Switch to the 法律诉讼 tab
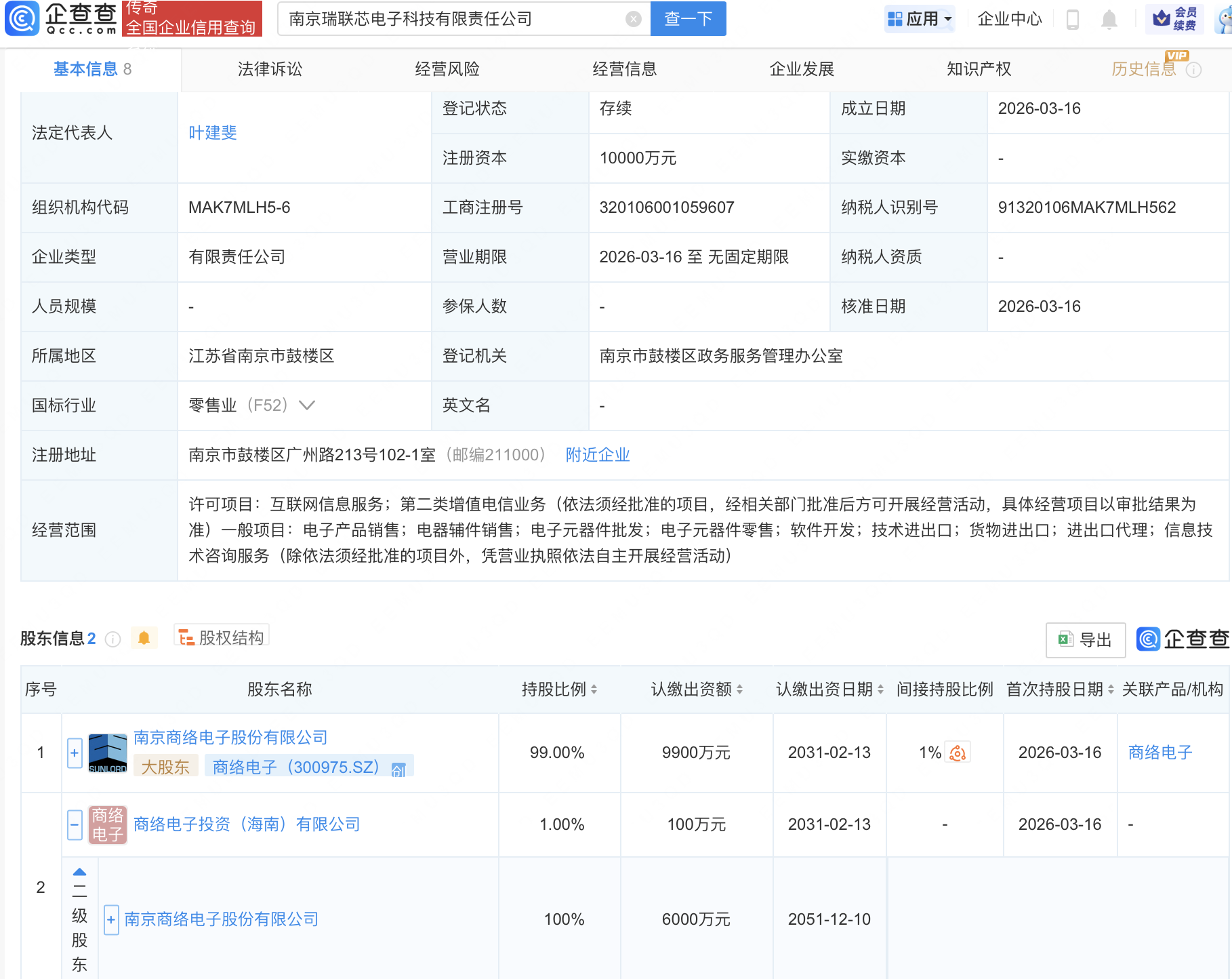Screen dimensions: 1232x979 click(269, 68)
